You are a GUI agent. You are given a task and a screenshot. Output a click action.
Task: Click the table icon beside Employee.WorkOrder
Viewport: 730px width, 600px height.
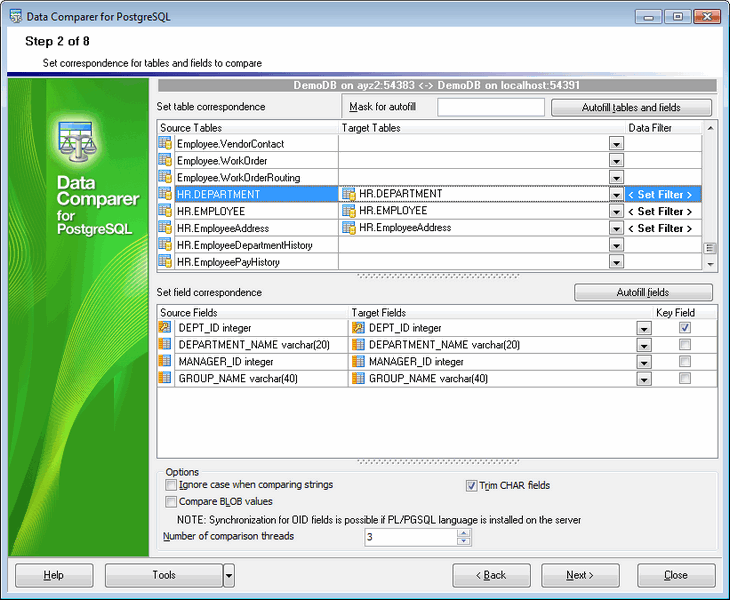click(x=165, y=160)
